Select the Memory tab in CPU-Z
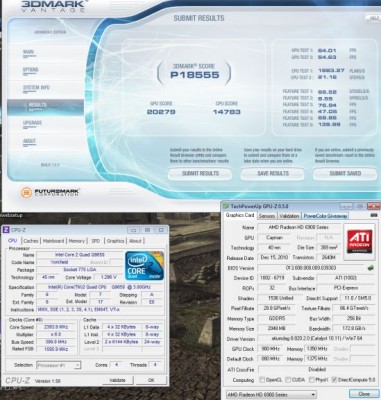 pos(77,241)
